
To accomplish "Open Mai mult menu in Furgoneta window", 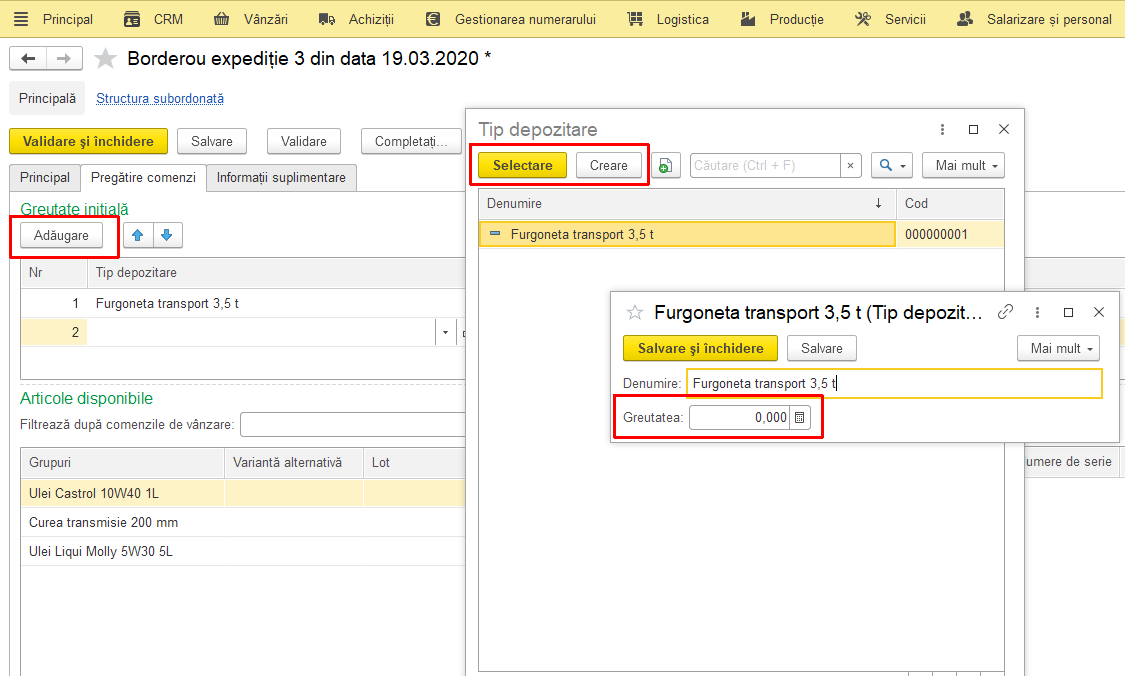I will tap(1058, 348).
